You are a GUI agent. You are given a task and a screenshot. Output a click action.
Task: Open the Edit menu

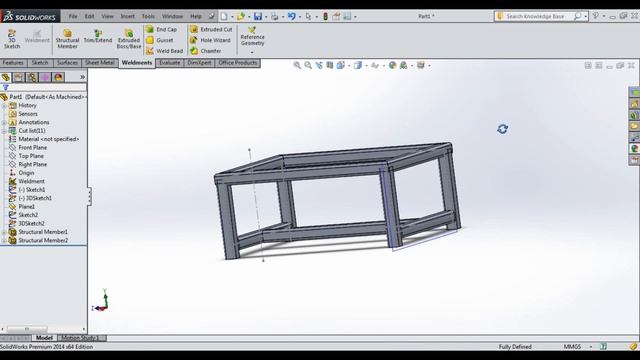pos(89,16)
